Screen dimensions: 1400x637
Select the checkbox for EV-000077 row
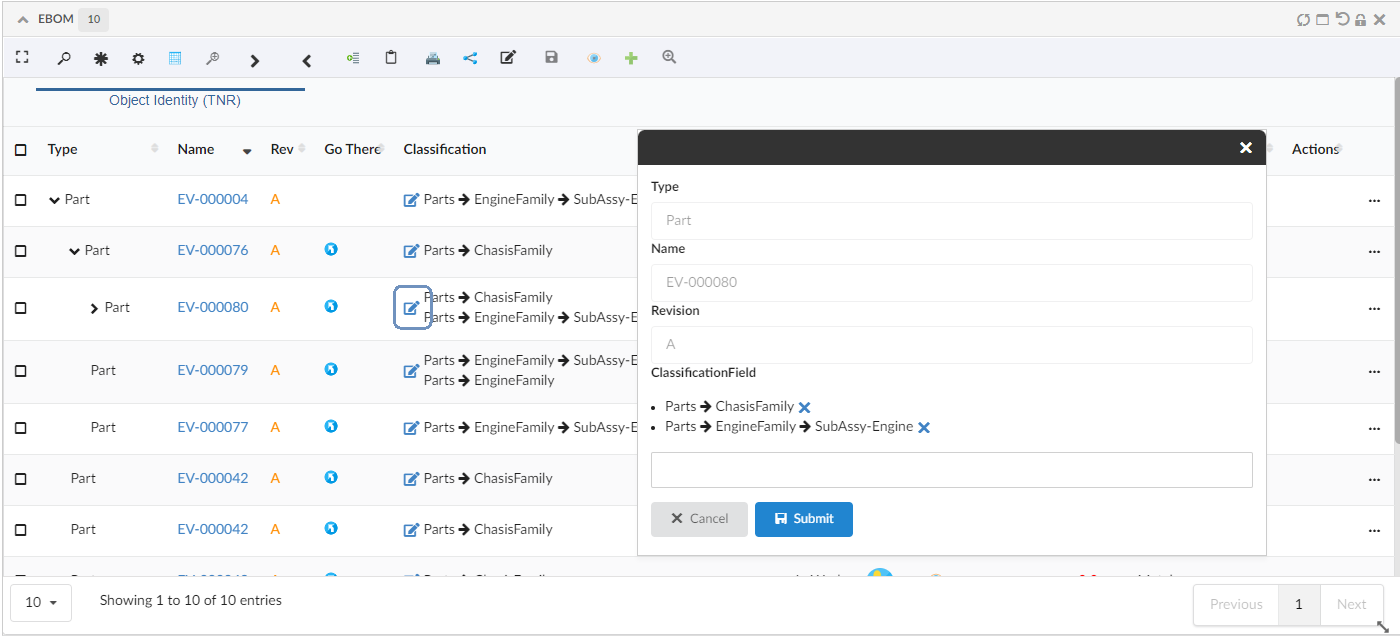[x=21, y=428]
